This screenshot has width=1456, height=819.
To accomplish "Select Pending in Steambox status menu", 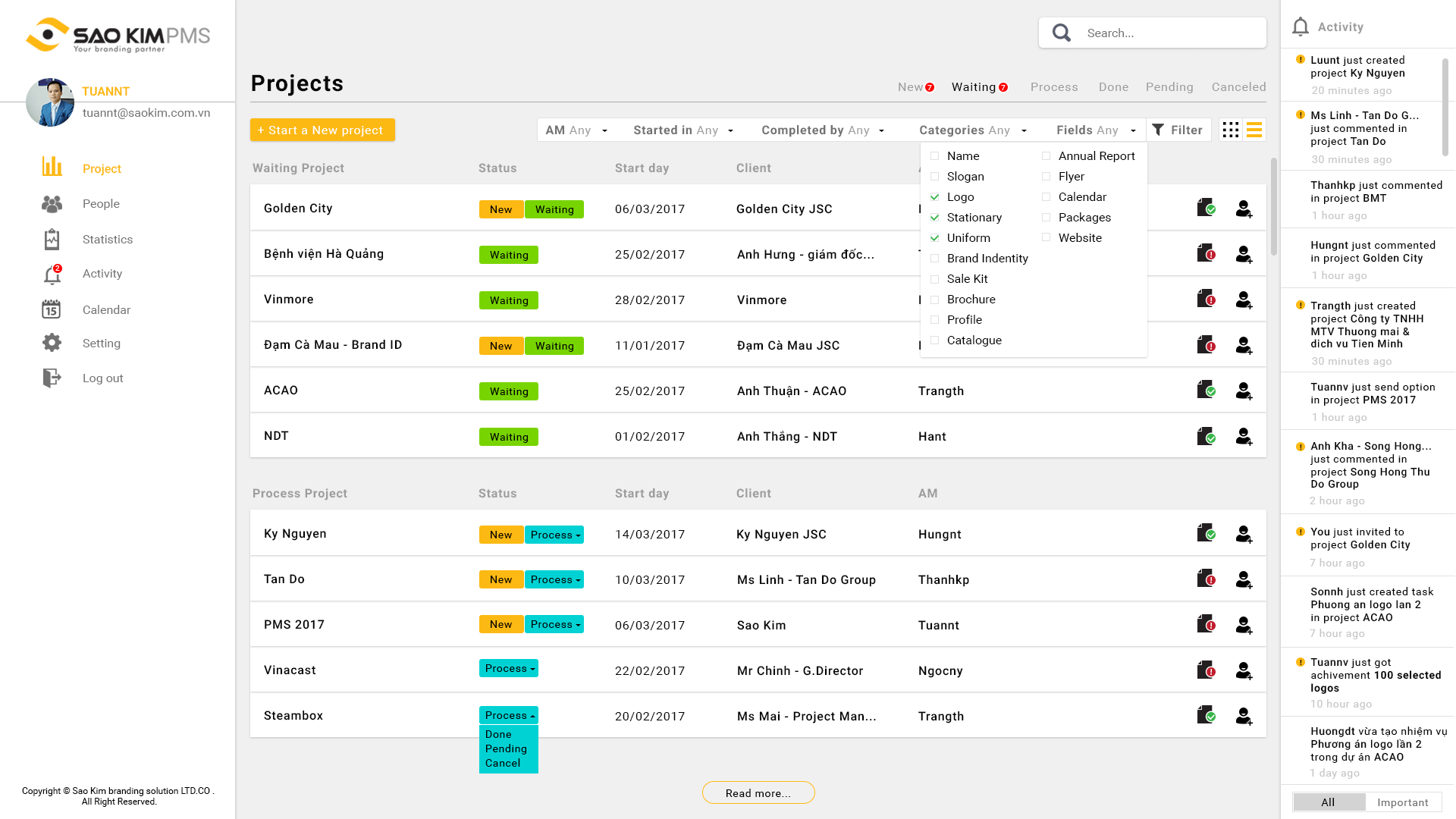I will (x=506, y=748).
